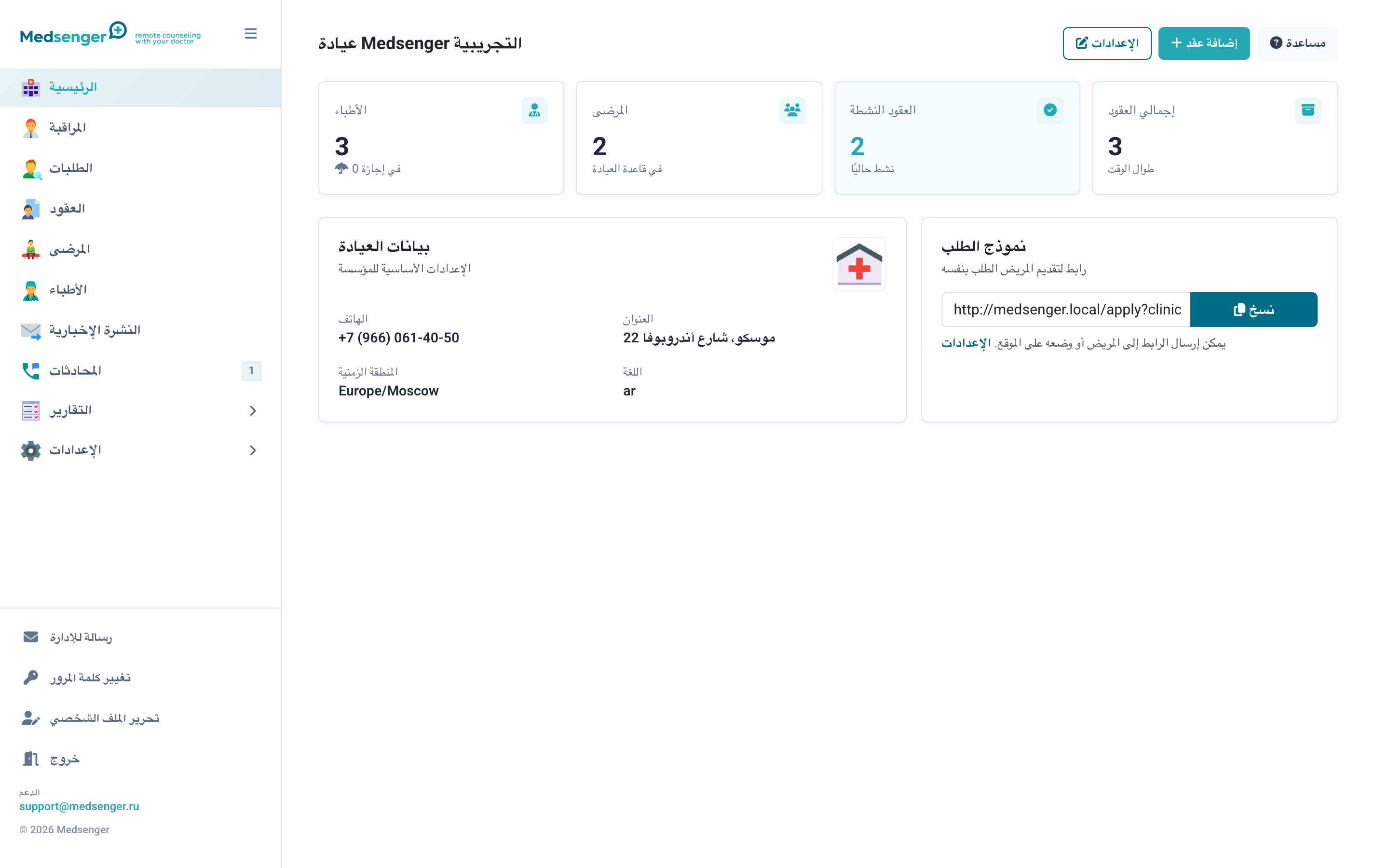Click the address موسكو، شارع أندروبوفا 22
The image size is (1389, 868).
click(699, 338)
